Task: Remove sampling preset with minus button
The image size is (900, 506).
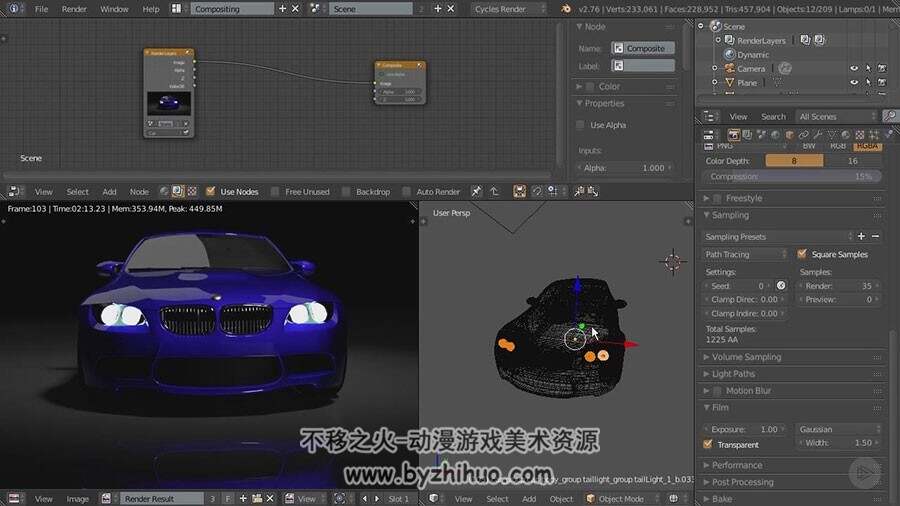Action: 875,236
